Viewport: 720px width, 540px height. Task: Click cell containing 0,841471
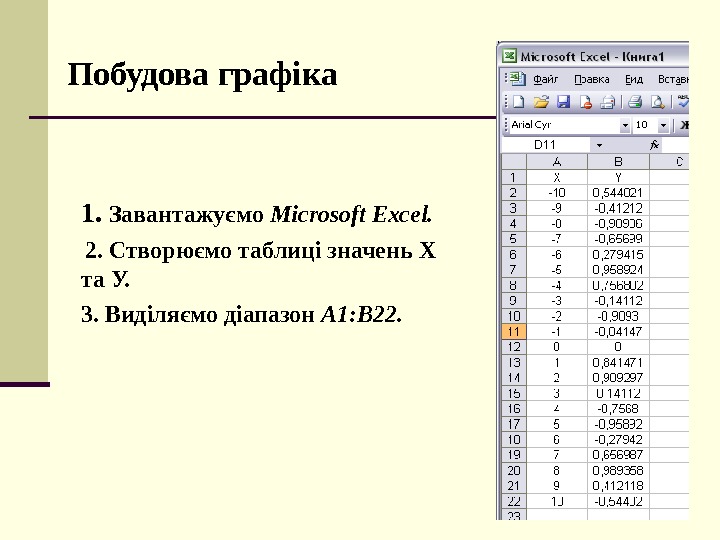coord(619,362)
